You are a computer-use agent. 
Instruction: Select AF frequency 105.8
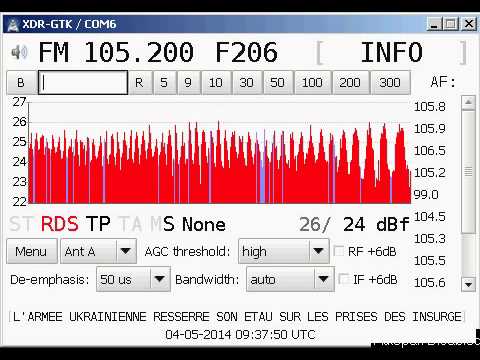click(x=430, y=107)
